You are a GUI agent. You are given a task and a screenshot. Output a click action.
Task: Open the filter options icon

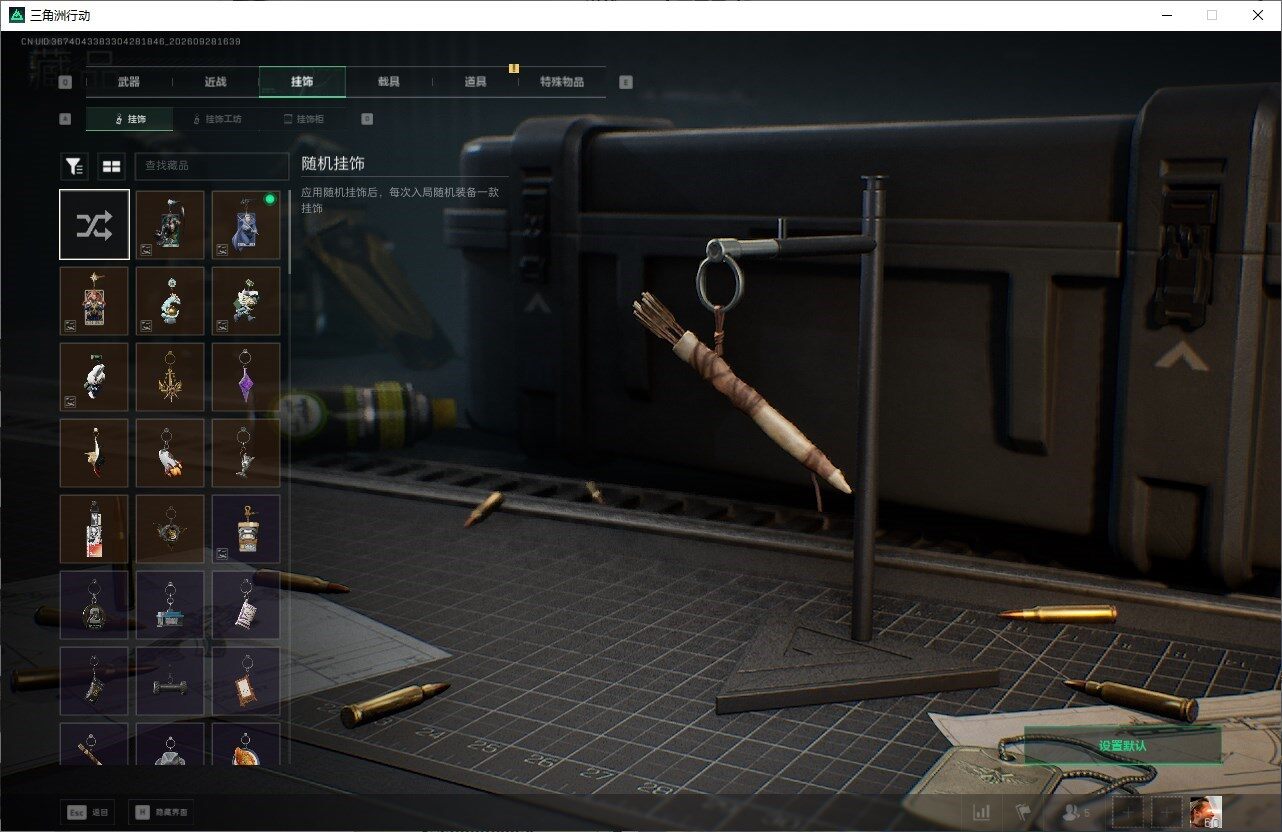74,167
